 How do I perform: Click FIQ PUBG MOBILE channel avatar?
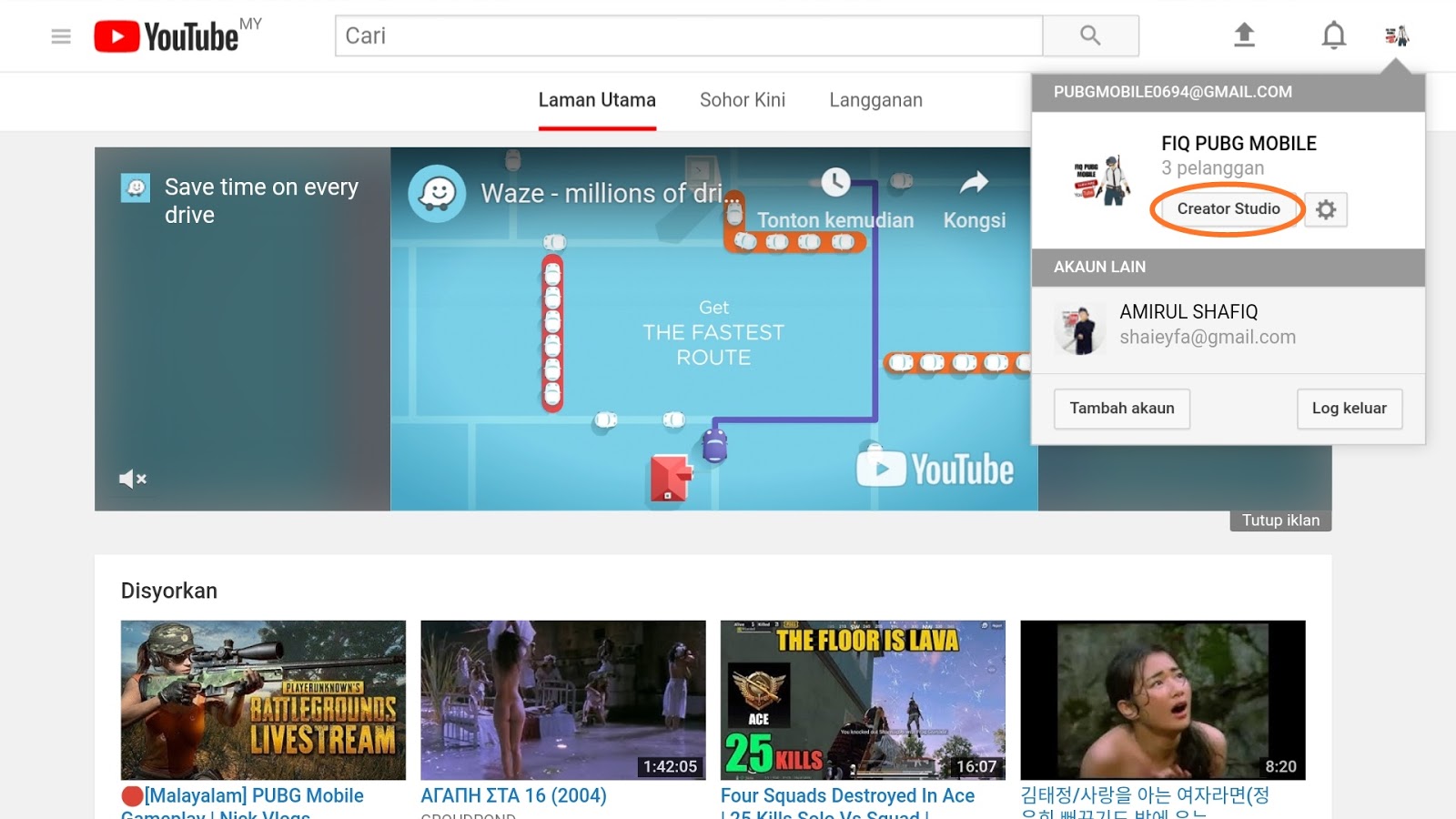click(1101, 179)
